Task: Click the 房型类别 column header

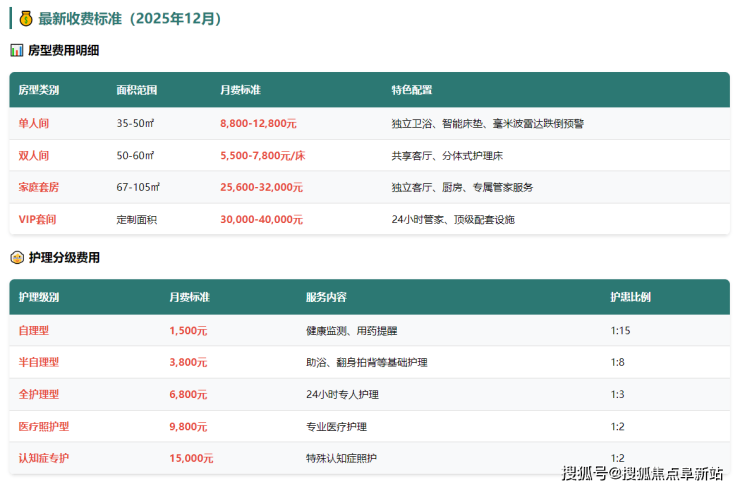Action: pos(39,90)
